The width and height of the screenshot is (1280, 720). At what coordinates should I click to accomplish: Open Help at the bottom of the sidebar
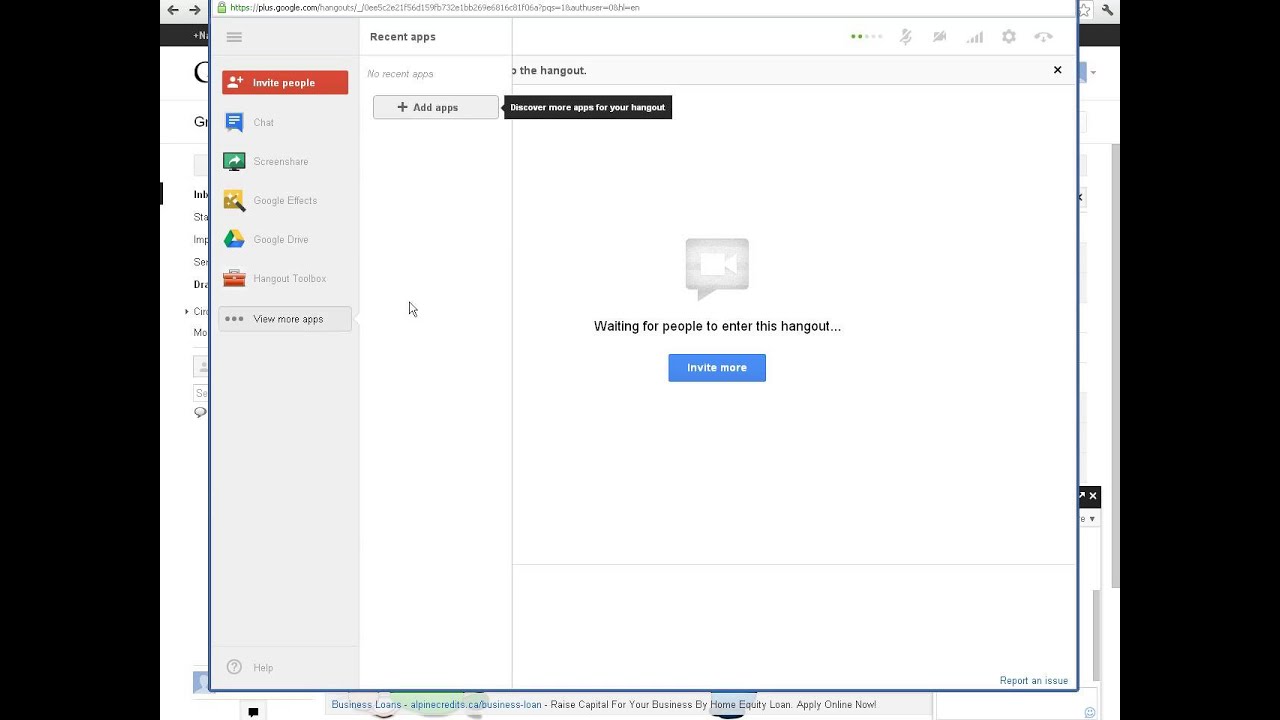coord(263,668)
